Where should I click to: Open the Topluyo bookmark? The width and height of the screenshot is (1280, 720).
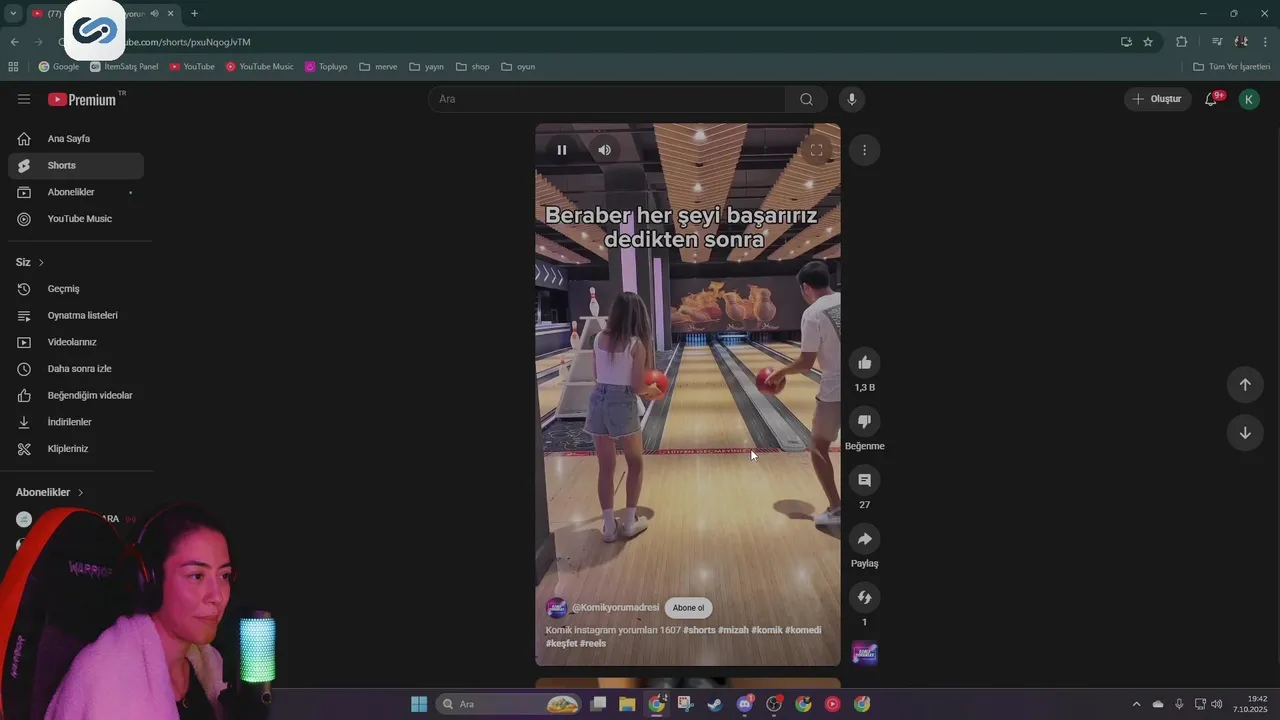click(x=326, y=67)
